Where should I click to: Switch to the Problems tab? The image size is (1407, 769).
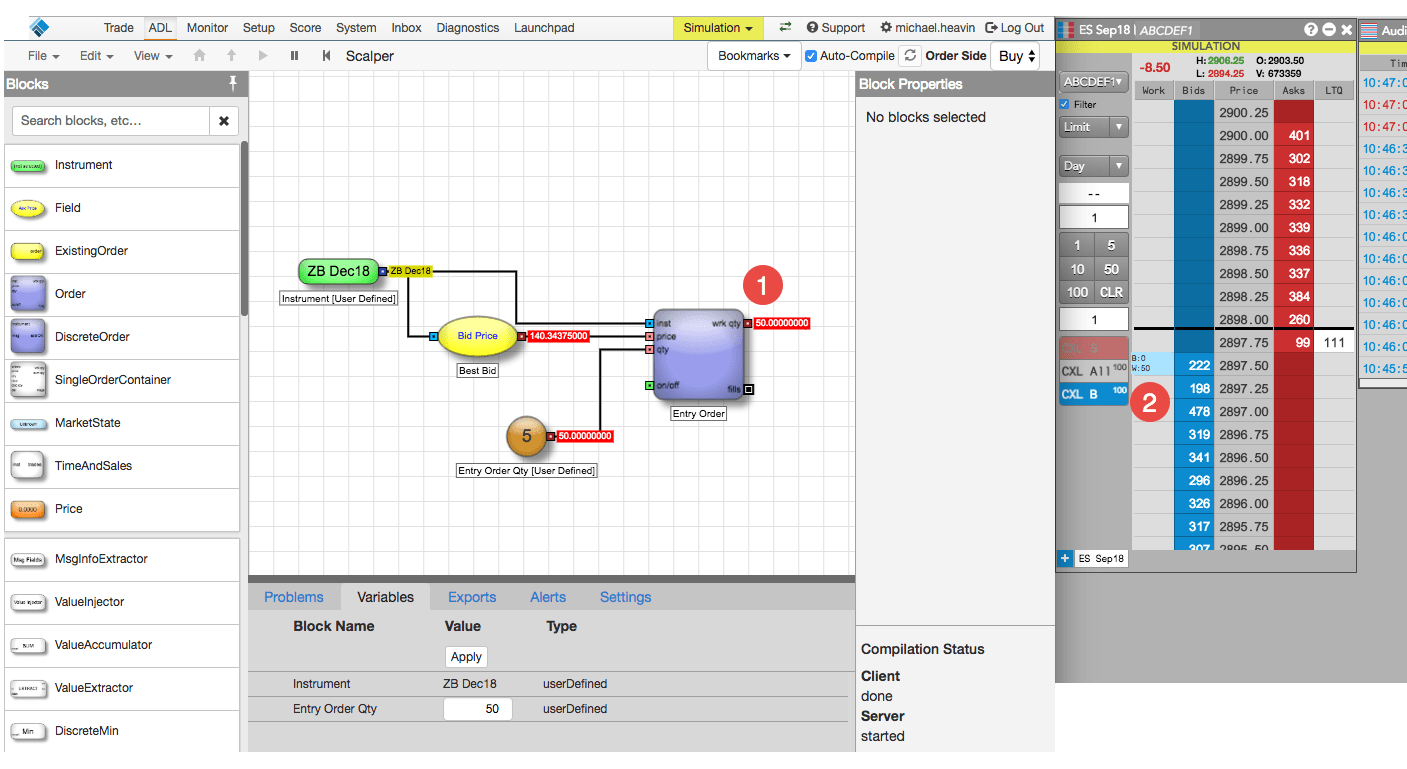tap(294, 597)
